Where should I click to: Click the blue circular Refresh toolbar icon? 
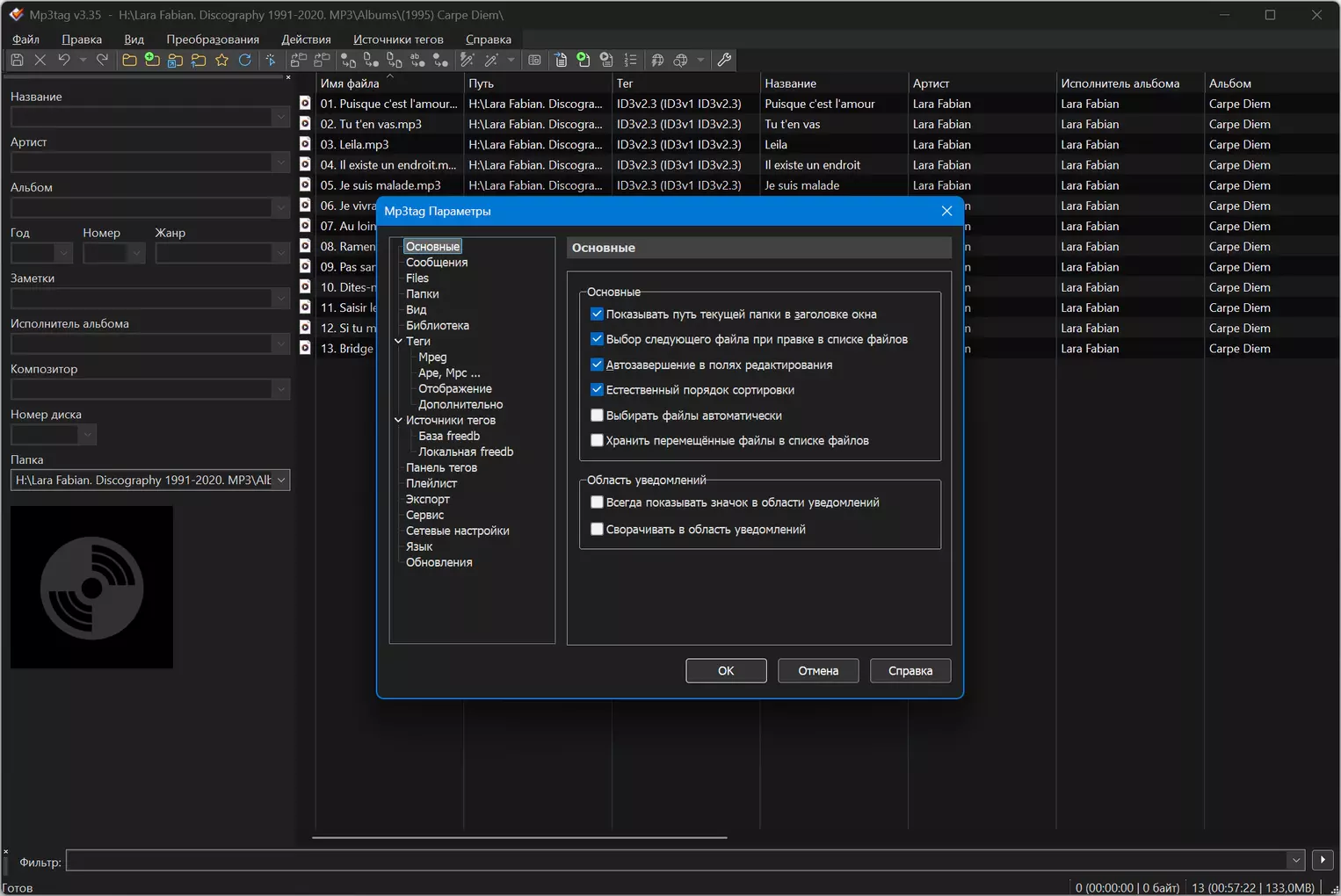click(x=245, y=60)
